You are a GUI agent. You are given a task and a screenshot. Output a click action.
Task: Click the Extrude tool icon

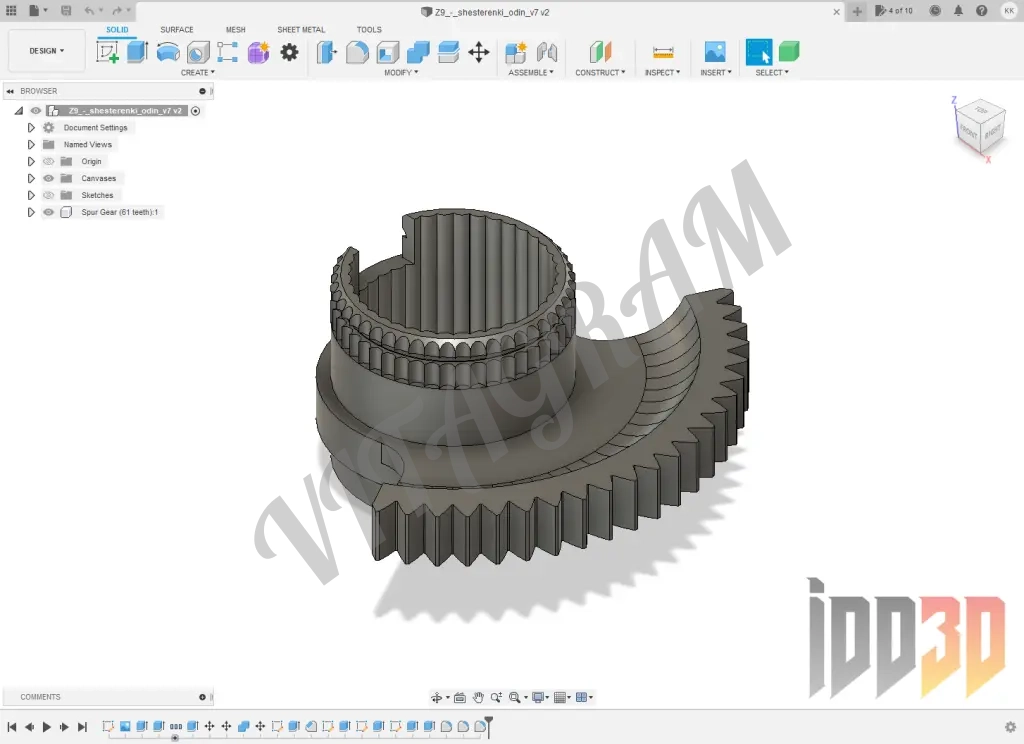pos(137,52)
